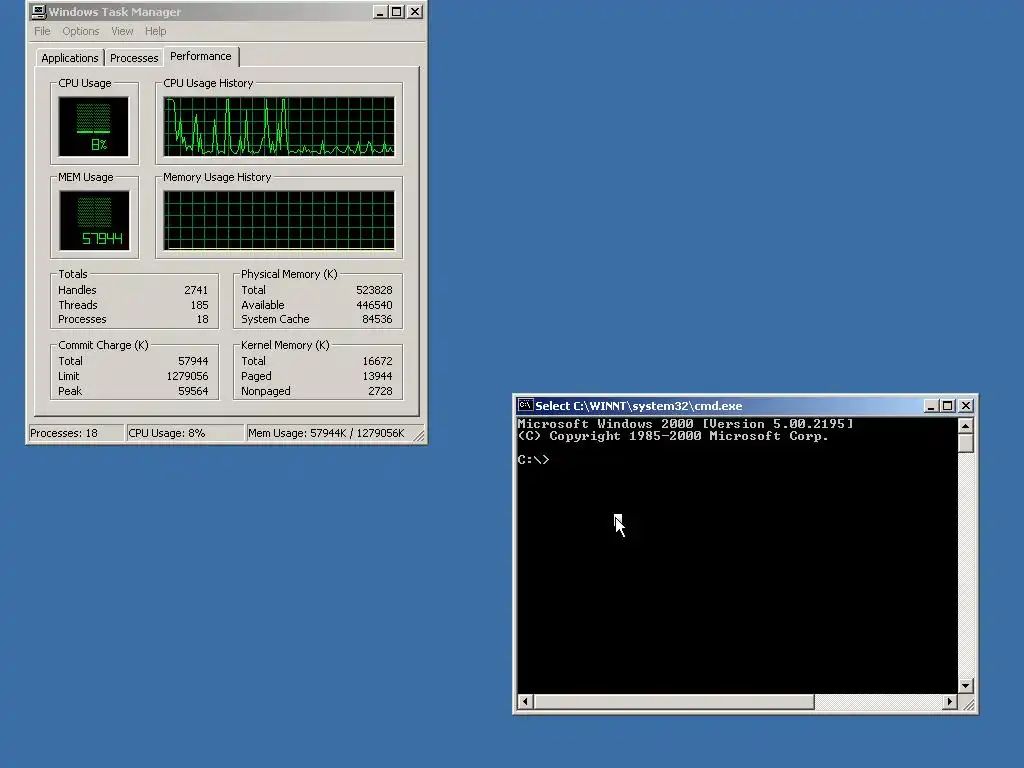Open the Help menu in Task Manager
This screenshot has width=1024, height=768.
[x=155, y=31]
